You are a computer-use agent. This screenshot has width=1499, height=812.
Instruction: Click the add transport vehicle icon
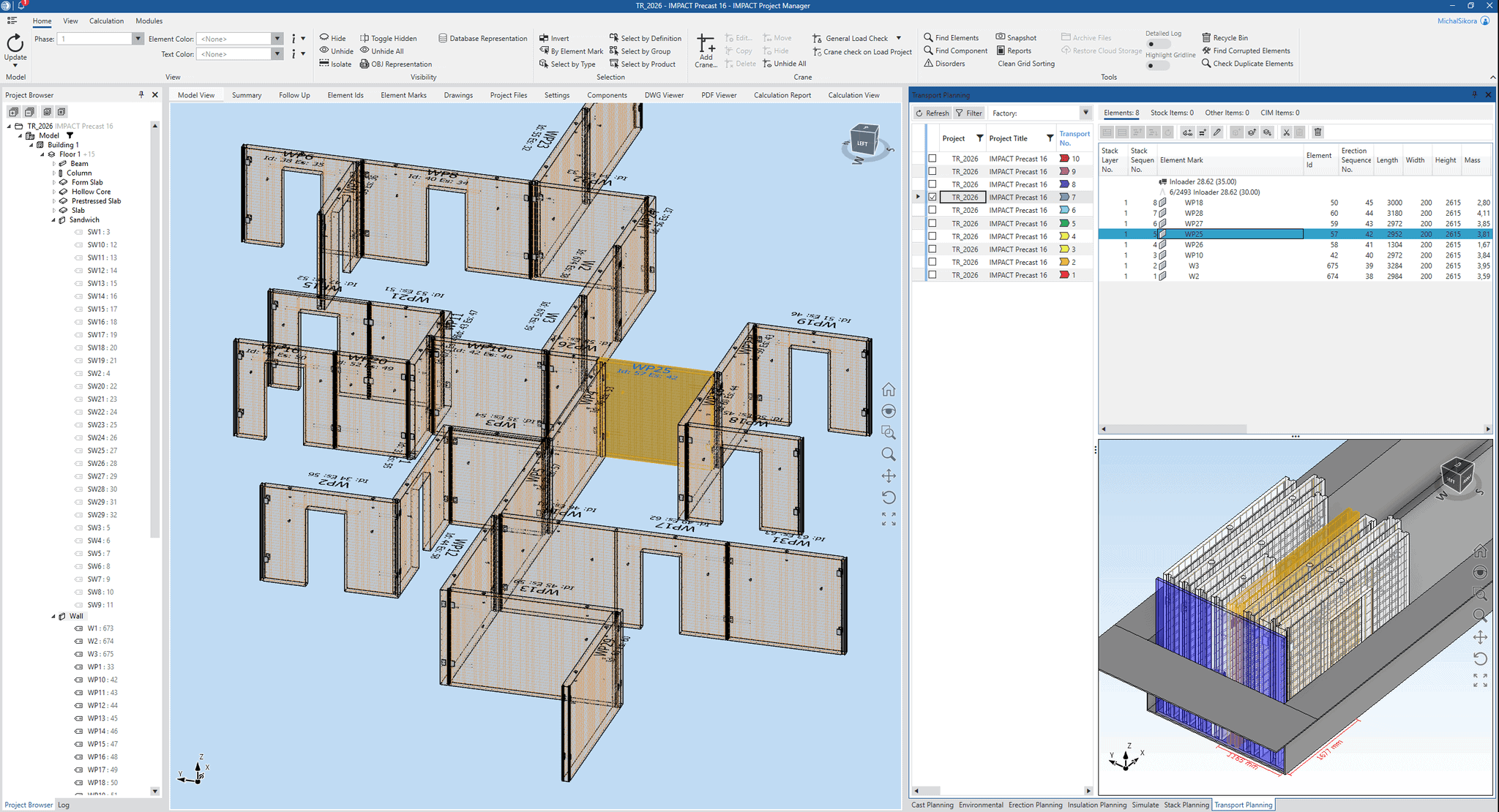1187,132
